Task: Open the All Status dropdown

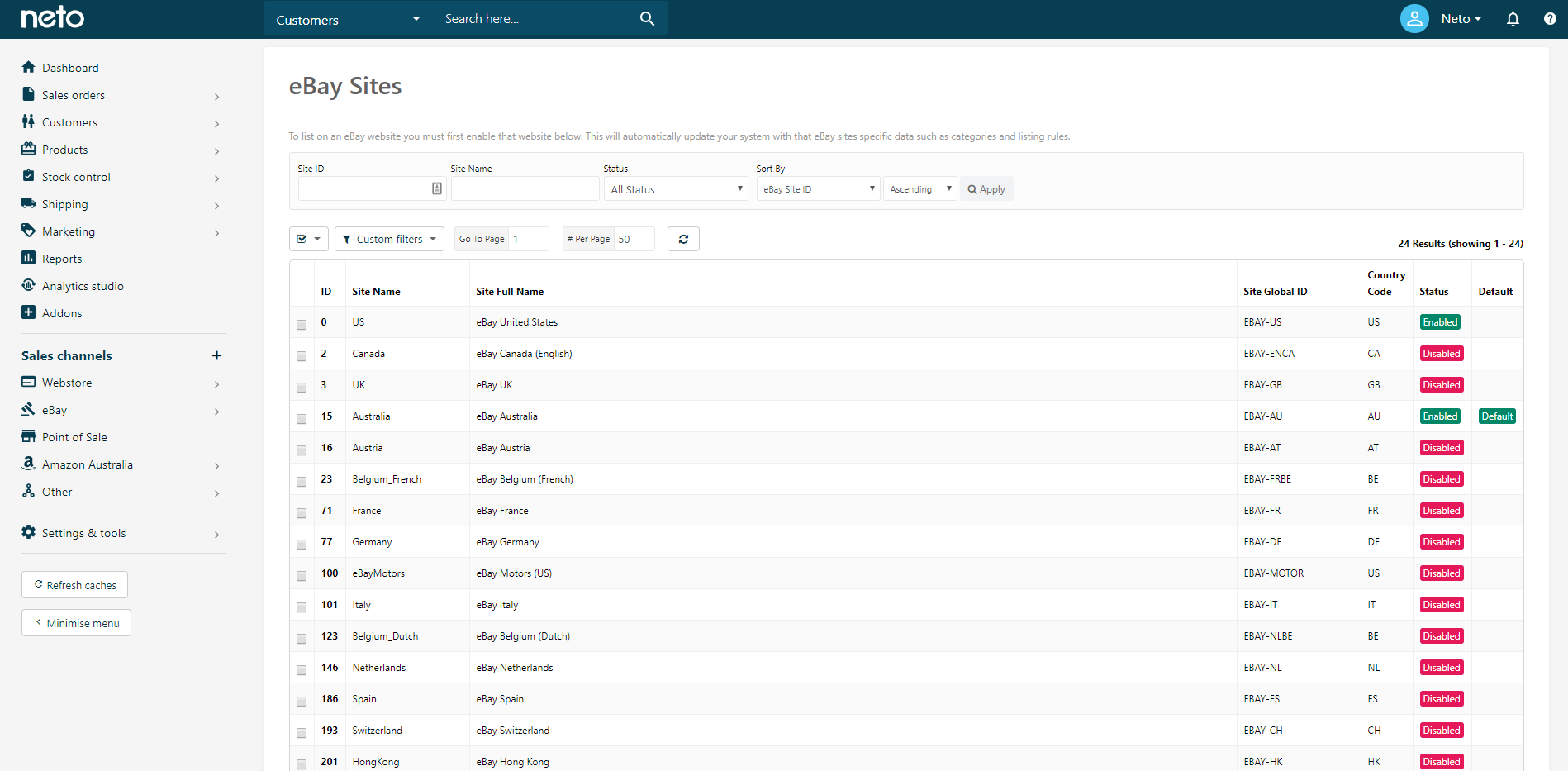Action: 676,188
